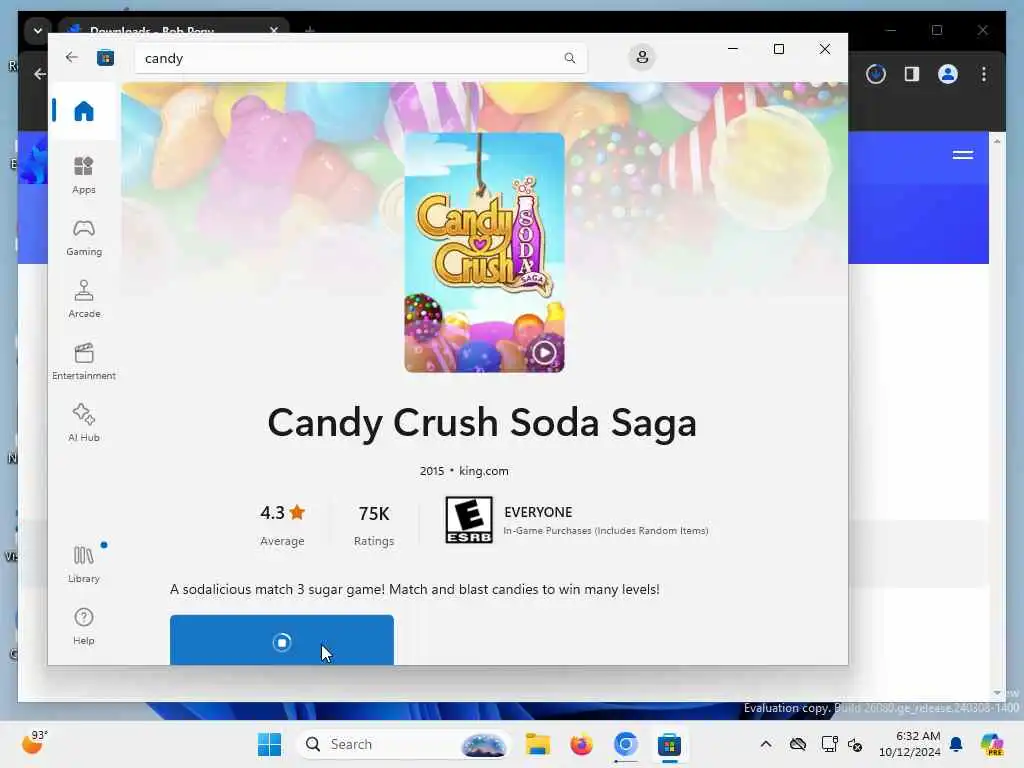Click the 2015 release year text
This screenshot has height=768, width=1024.
(x=432, y=471)
